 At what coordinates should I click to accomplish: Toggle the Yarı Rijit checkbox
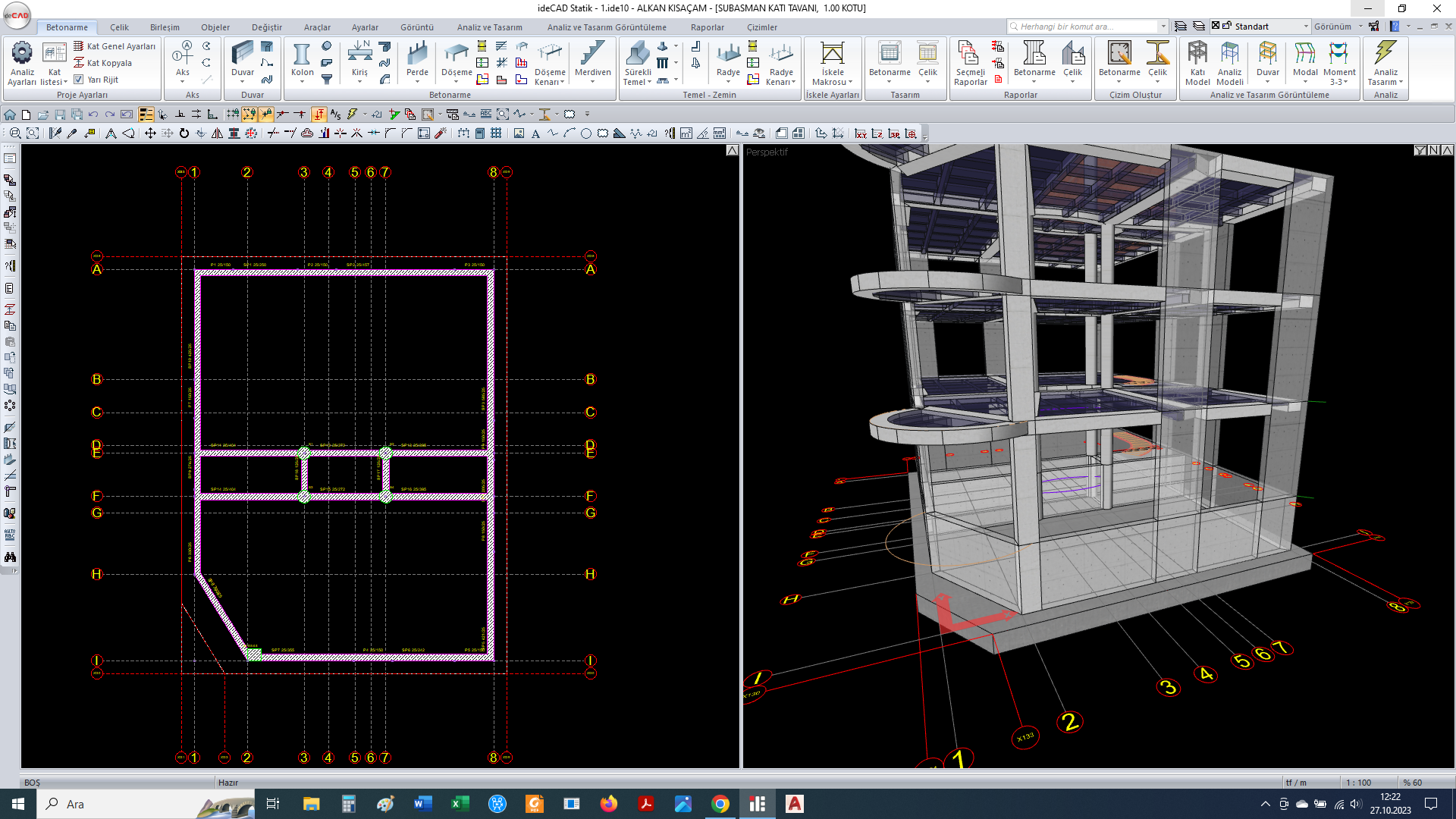[x=79, y=79]
